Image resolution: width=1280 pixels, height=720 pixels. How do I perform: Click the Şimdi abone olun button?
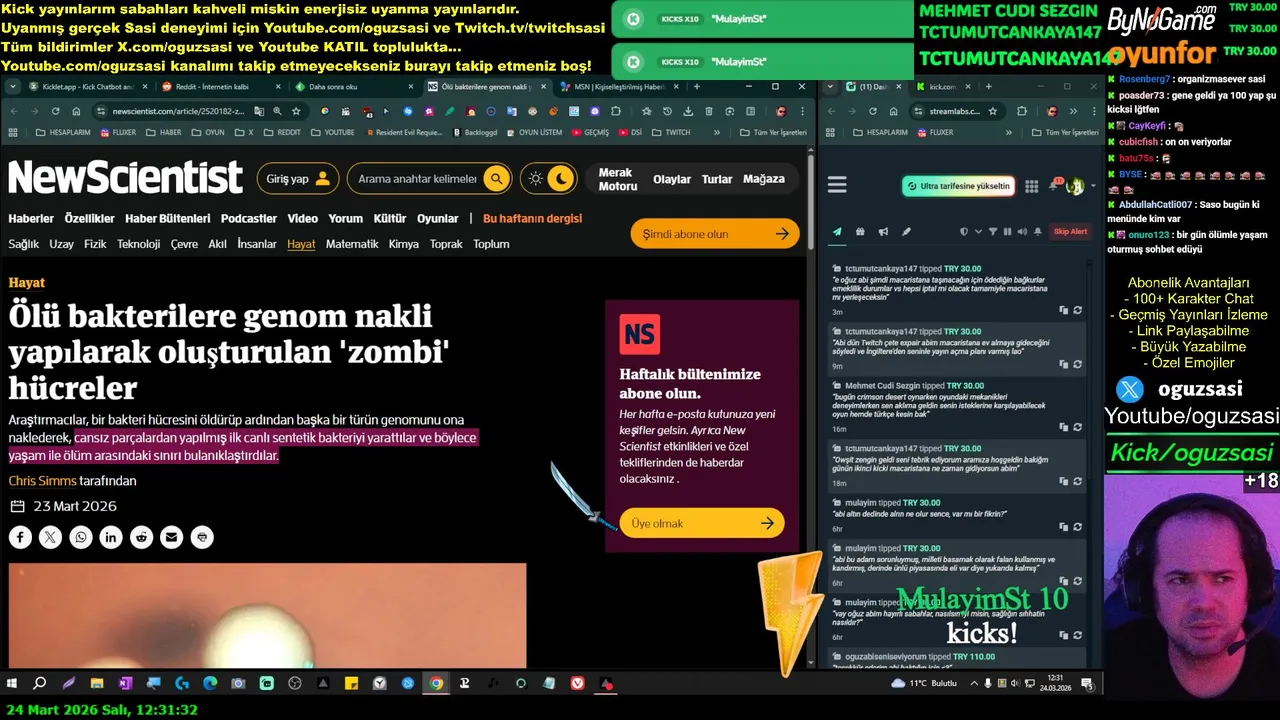click(x=715, y=234)
